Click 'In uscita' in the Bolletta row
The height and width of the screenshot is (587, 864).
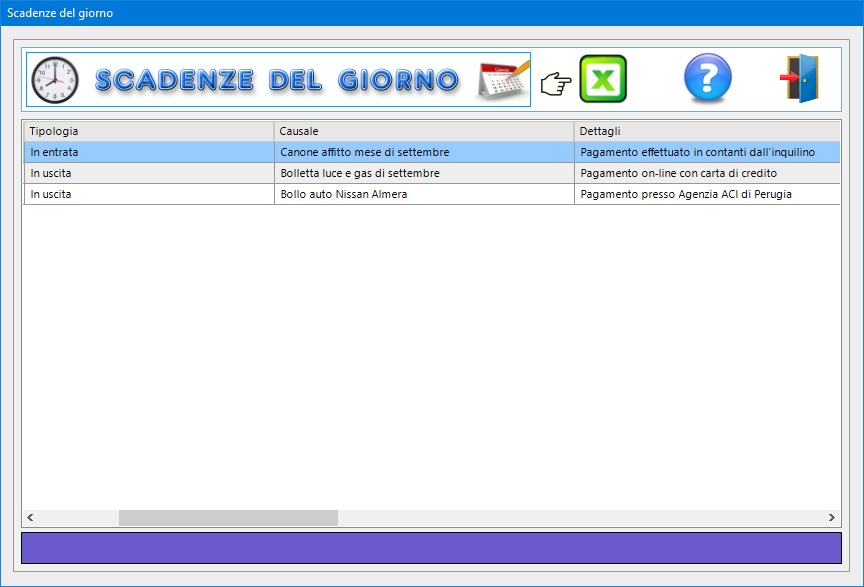[x=149, y=173]
